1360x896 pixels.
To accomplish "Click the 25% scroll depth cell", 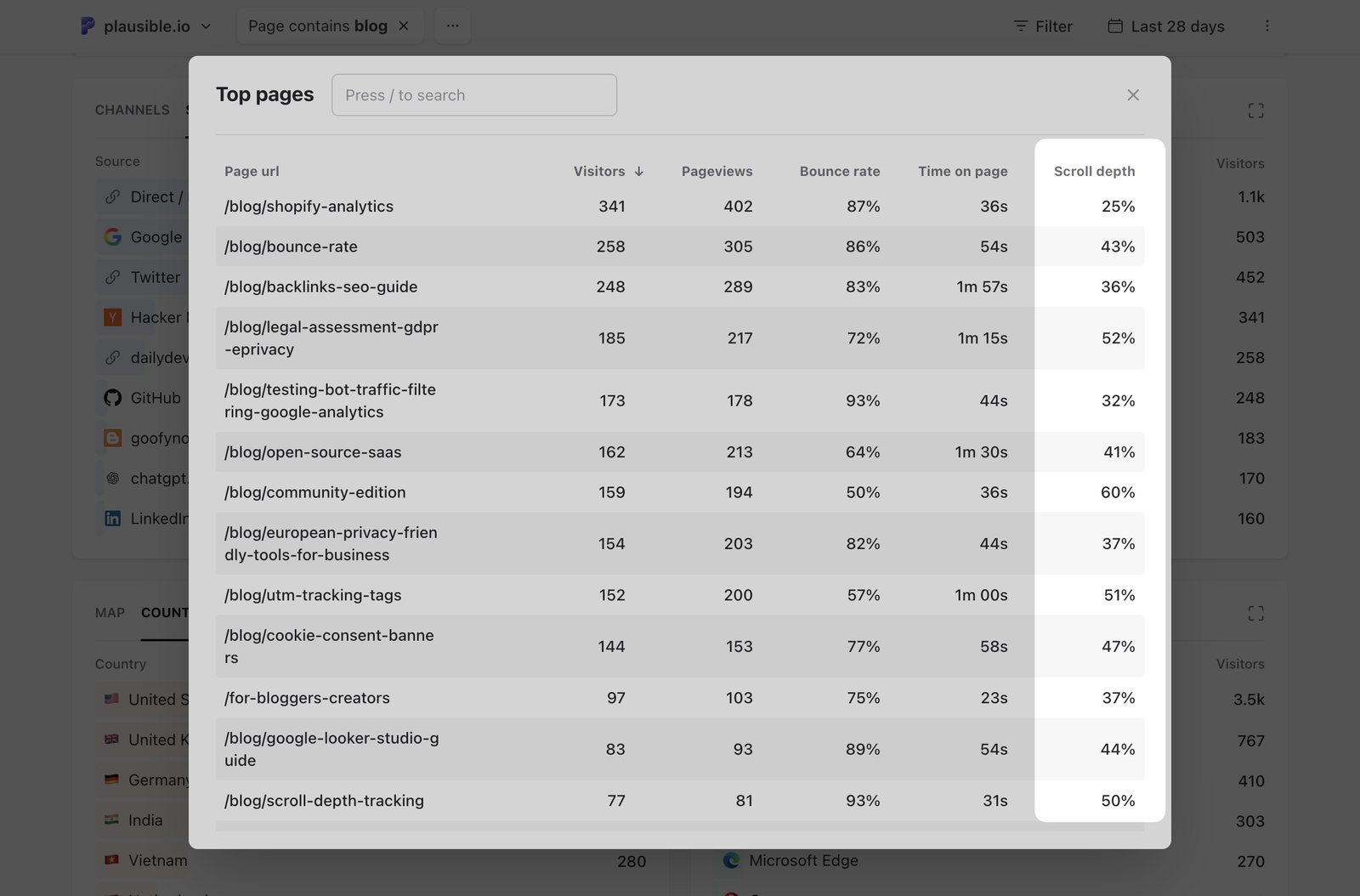I will click(x=1118, y=206).
